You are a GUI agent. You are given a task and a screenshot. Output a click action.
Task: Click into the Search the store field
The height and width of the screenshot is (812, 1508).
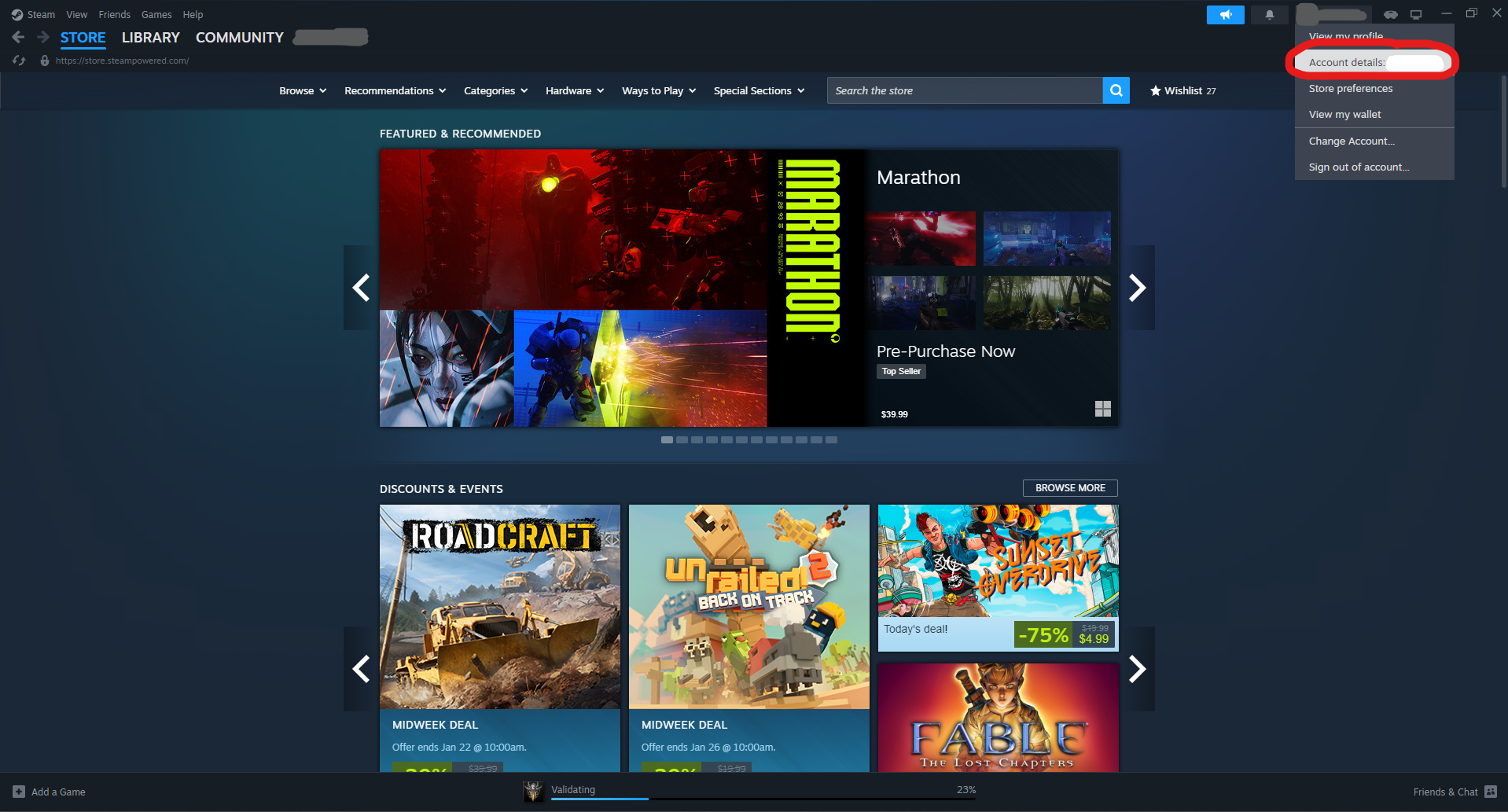click(964, 90)
